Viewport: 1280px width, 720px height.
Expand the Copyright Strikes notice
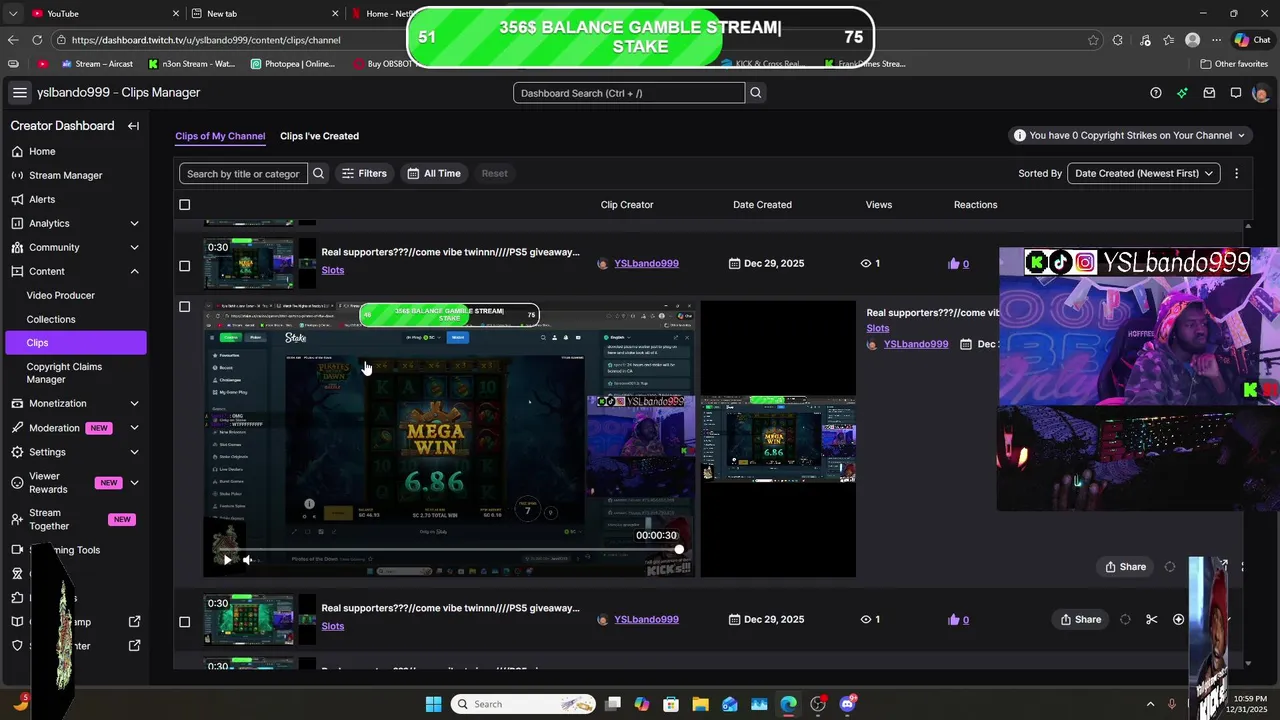pos(1131,135)
